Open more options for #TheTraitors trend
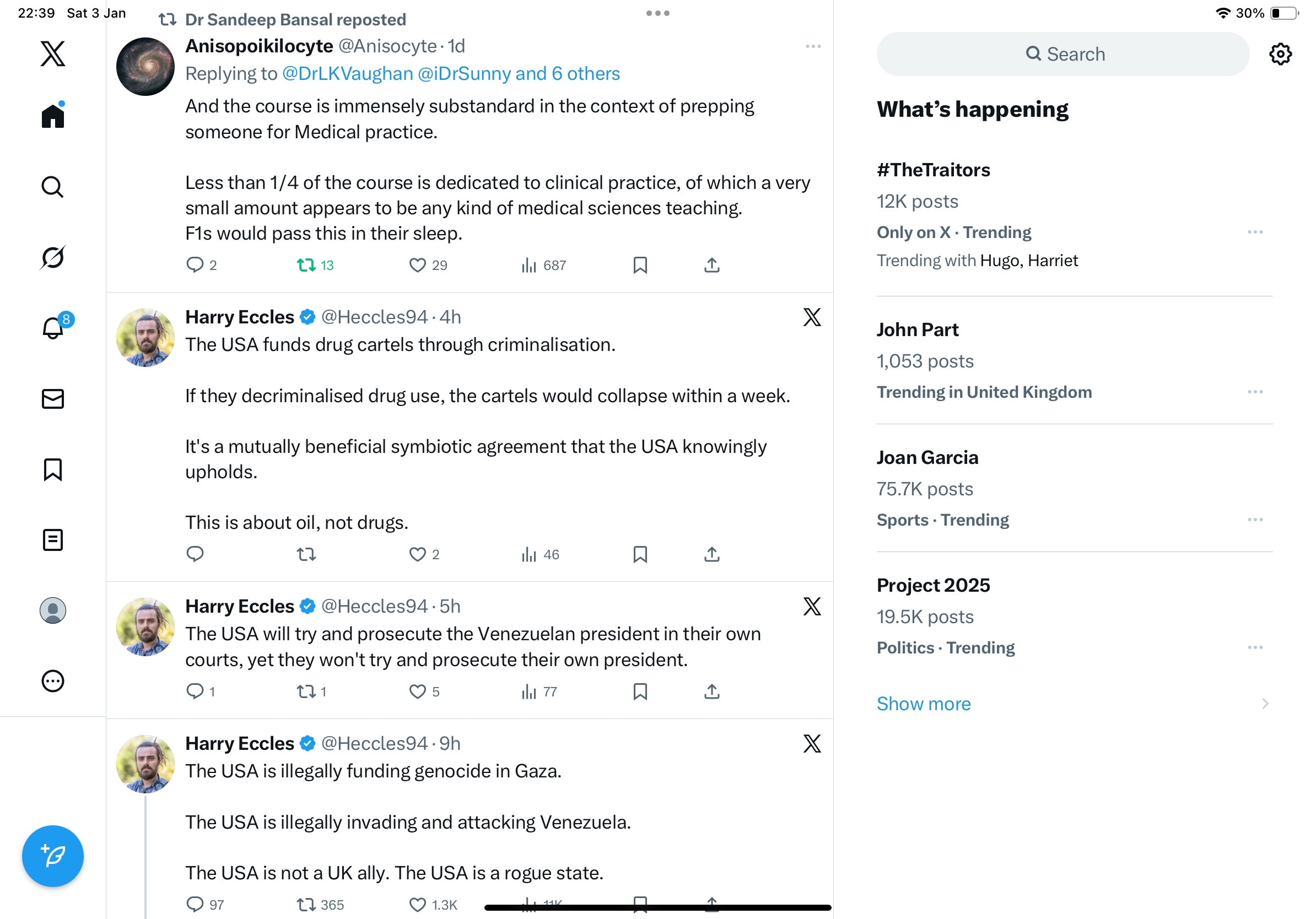The width and height of the screenshot is (1316, 919). pyautogui.click(x=1254, y=232)
